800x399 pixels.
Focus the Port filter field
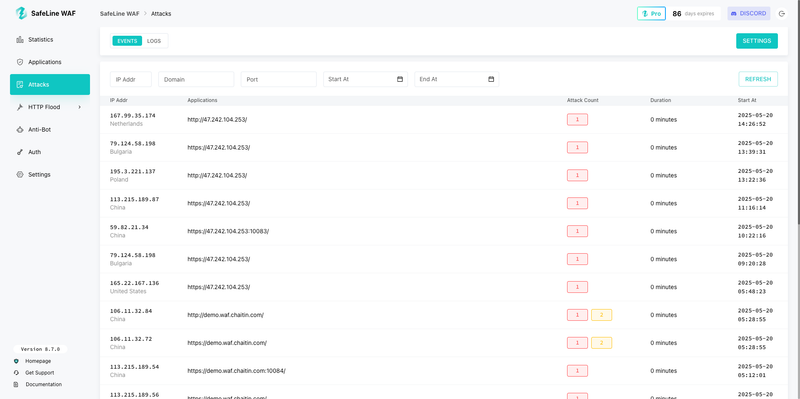(x=279, y=79)
